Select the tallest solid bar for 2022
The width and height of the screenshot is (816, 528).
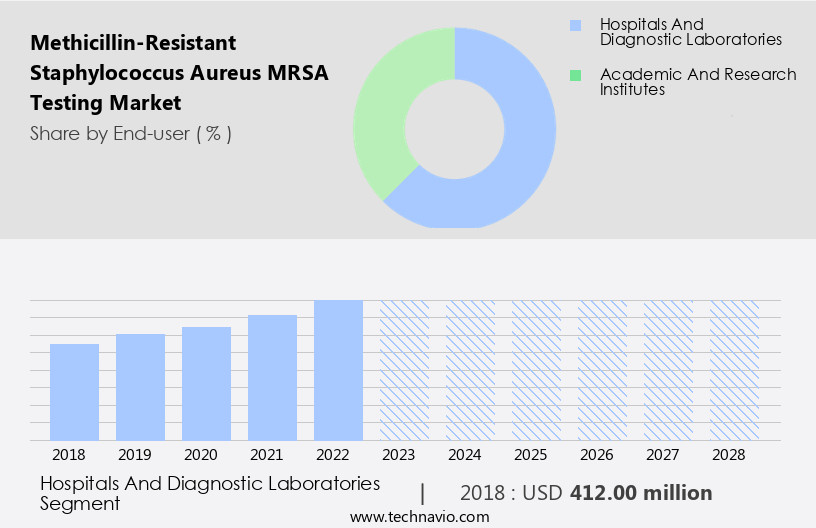pyautogui.click(x=338, y=370)
